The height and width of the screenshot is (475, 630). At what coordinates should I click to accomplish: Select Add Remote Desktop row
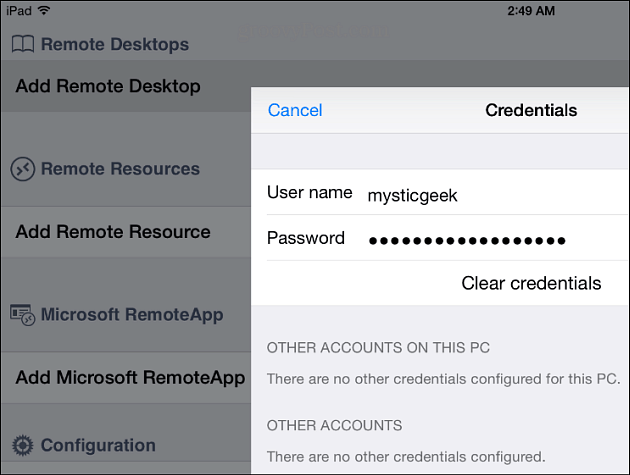[126, 86]
